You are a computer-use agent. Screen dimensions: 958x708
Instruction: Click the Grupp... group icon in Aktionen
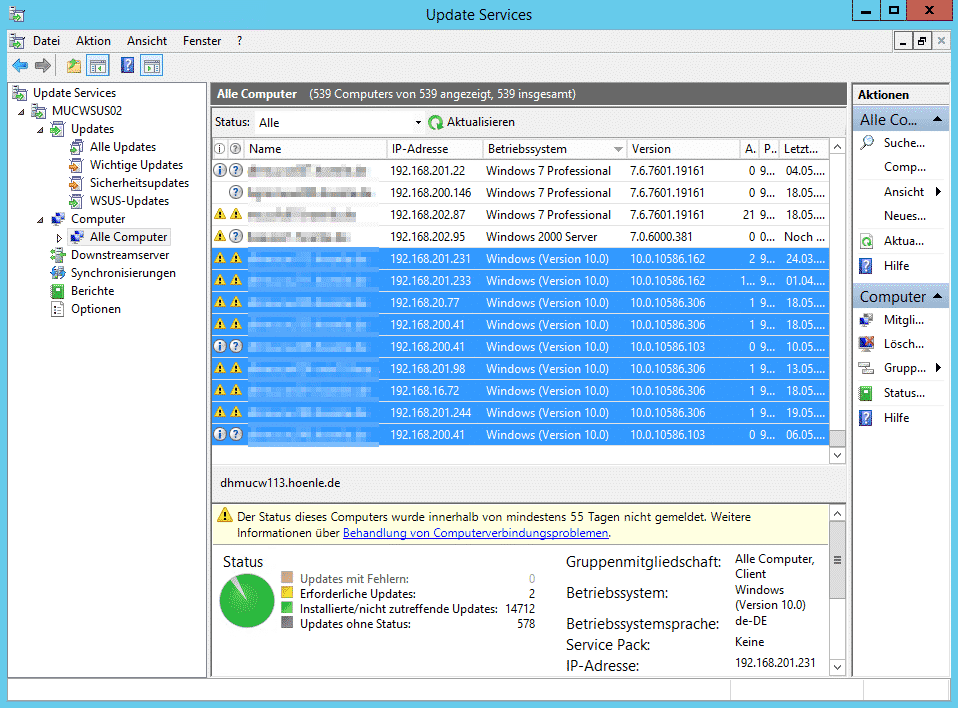point(866,368)
